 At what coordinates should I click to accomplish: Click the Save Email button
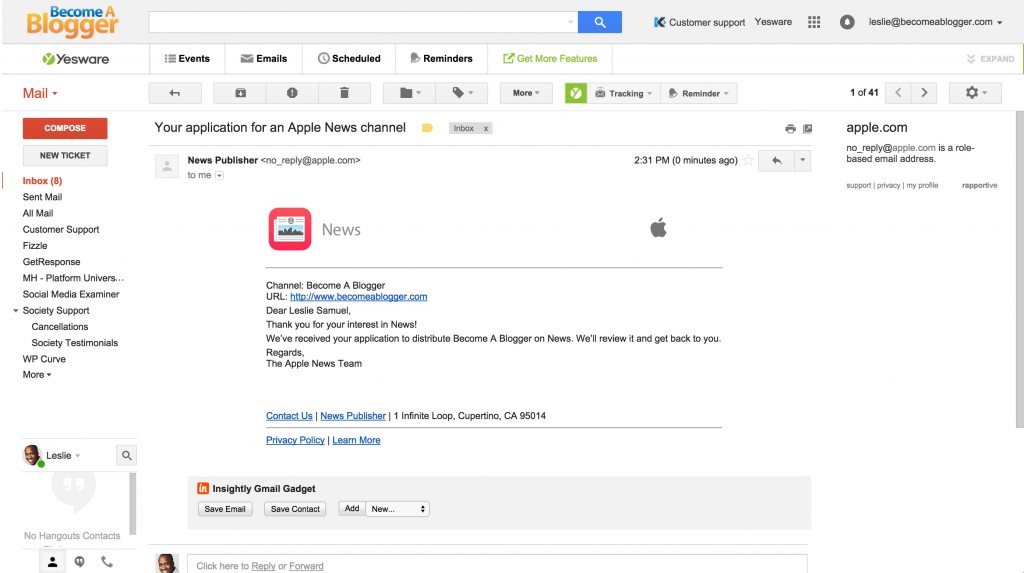tap(225, 509)
